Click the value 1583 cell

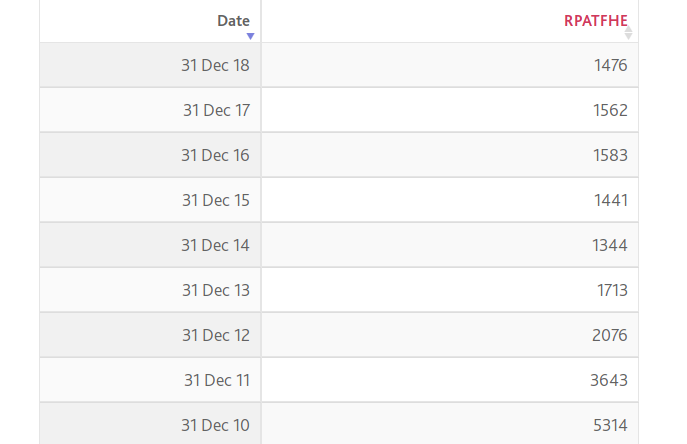[450, 155]
